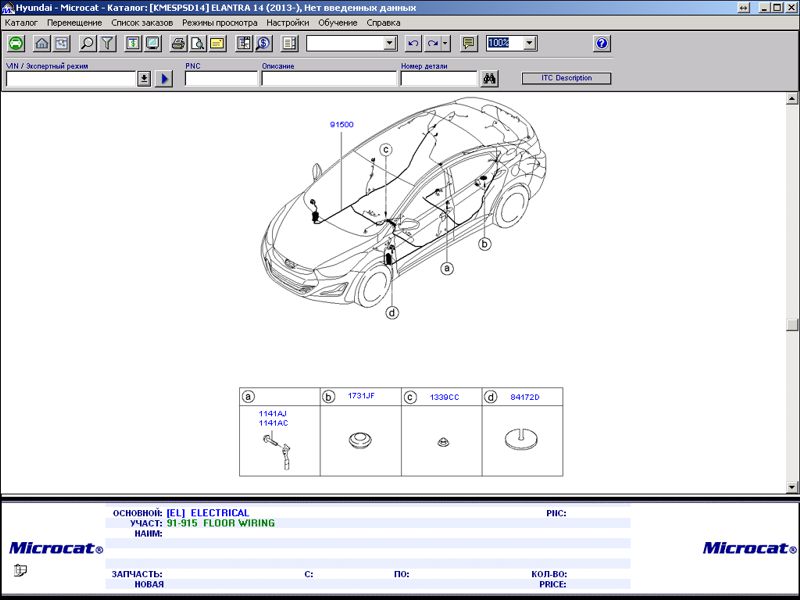Open the dollar price lookup icon
The height and width of the screenshot is (600, 800).
pyautogui.click(x=264, y=43)
